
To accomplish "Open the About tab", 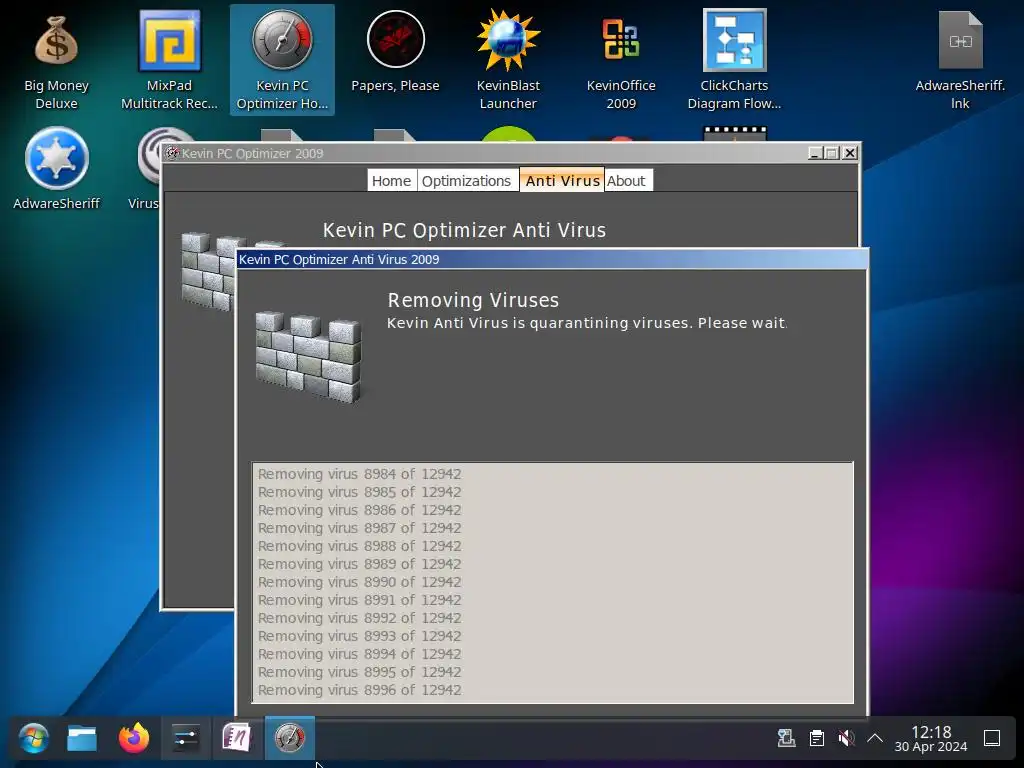I will pyautogui.click(x=626, y=181).
